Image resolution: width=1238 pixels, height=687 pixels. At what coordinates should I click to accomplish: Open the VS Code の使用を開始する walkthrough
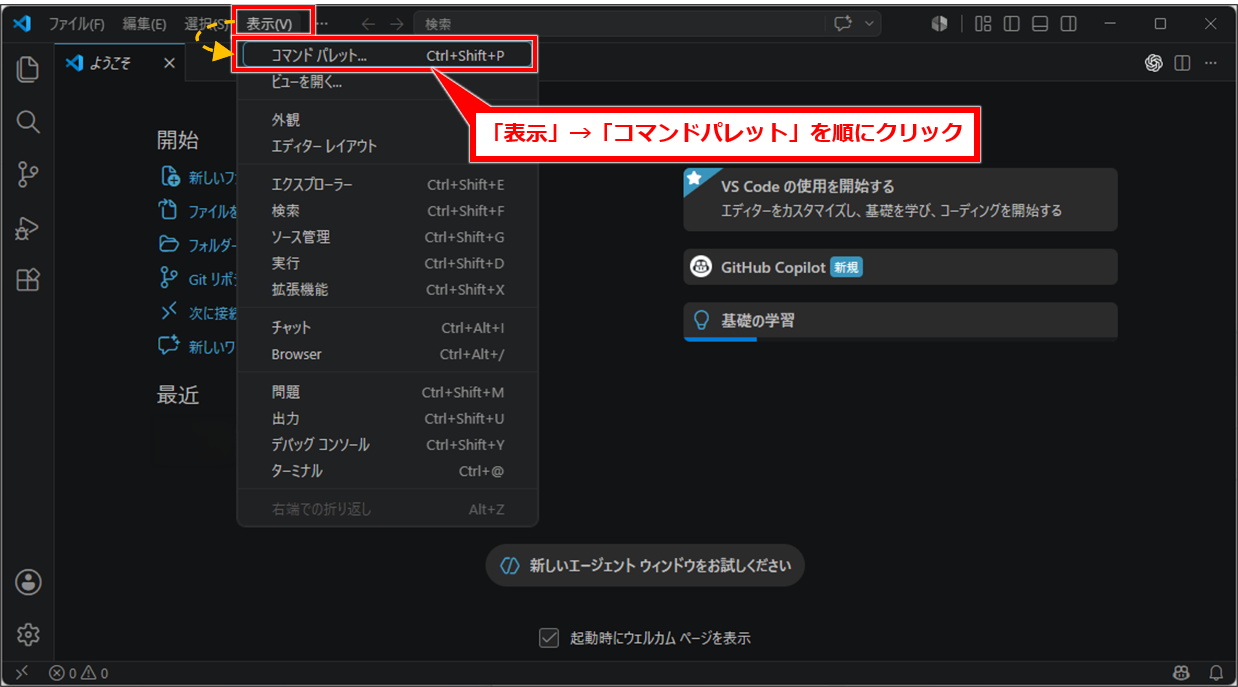coord(900,199)
